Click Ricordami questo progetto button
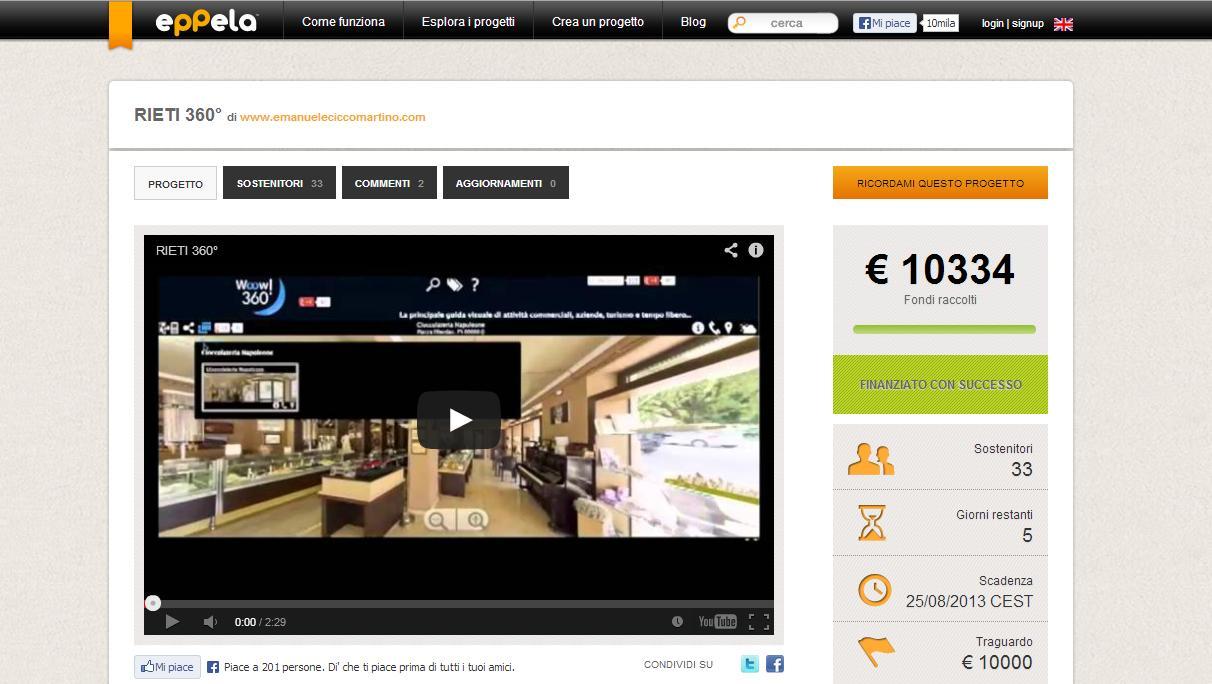The height and width of the screenshot is (684, 1212). click(x=940, y=183)
